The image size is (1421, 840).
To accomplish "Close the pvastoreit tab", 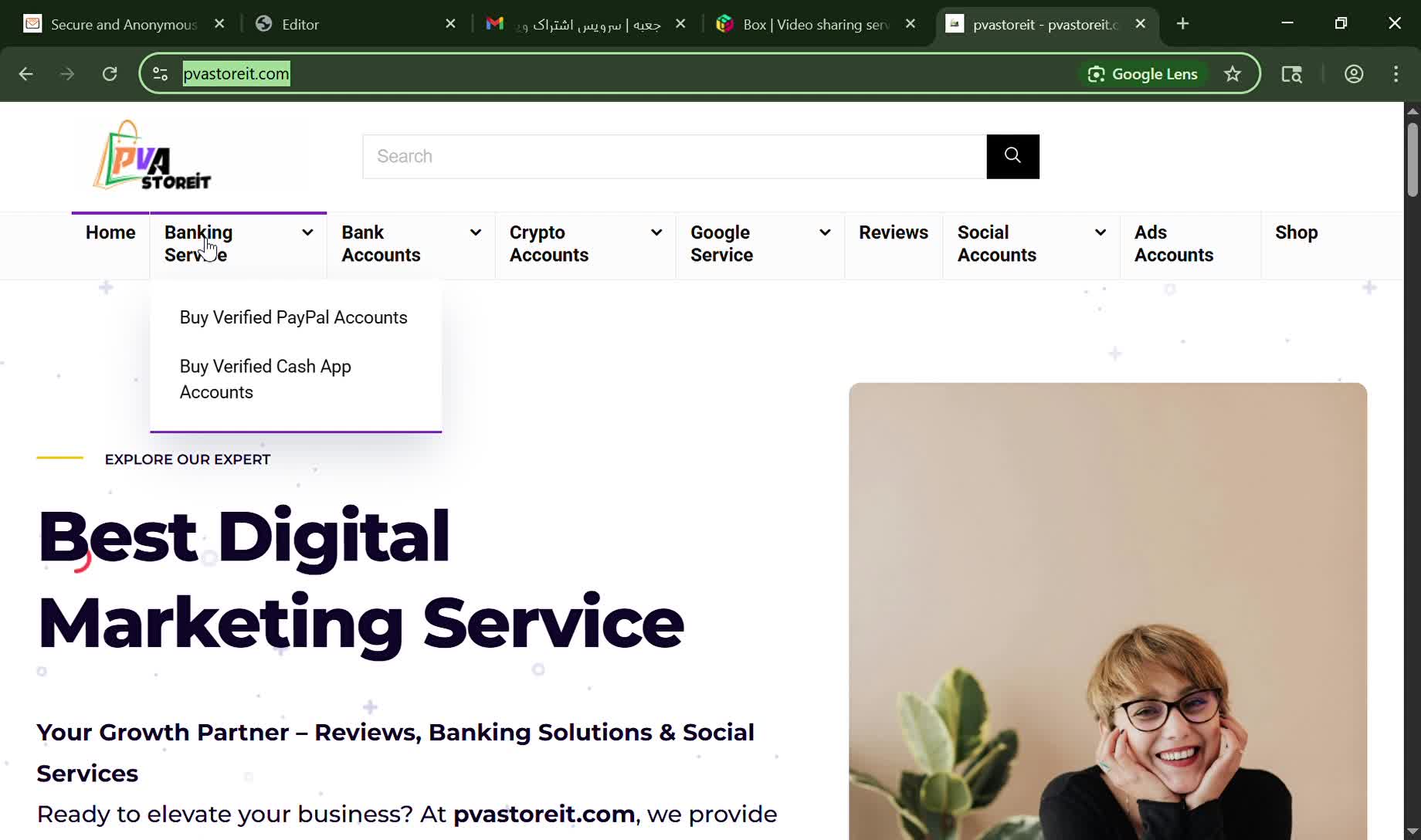I will pyautogui.click(x=1141, y=24).
